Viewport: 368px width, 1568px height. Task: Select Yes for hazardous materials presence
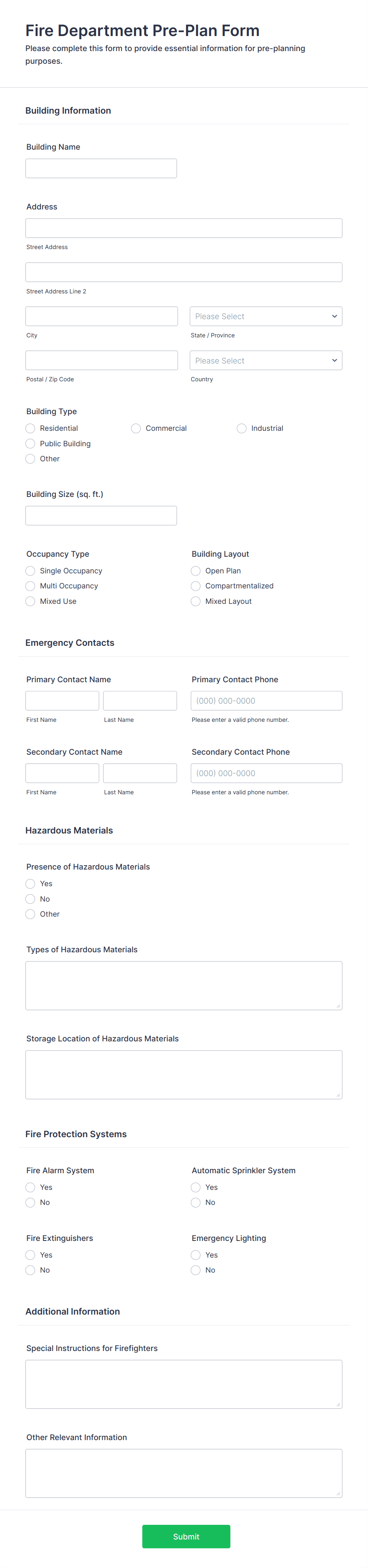tap(30, 883)
